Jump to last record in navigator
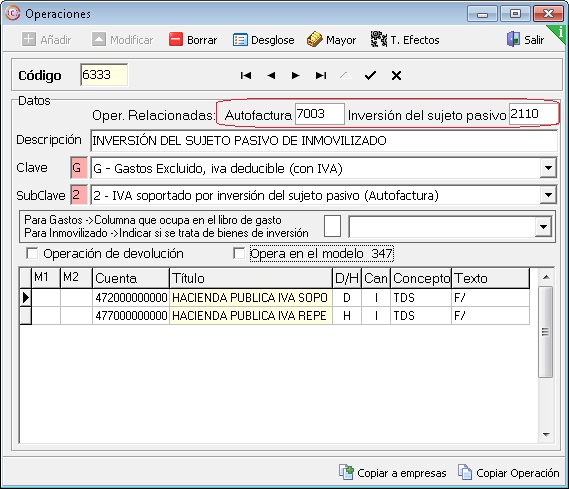This screenshot has width=569, height=489. pyautogui.click(x=321, y=75)
